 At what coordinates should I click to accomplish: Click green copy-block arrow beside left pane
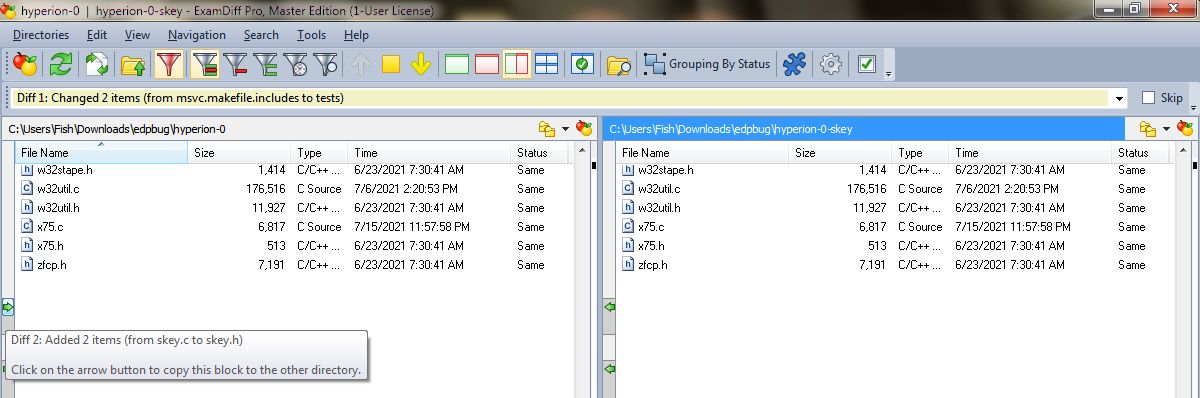pos(7,307)
